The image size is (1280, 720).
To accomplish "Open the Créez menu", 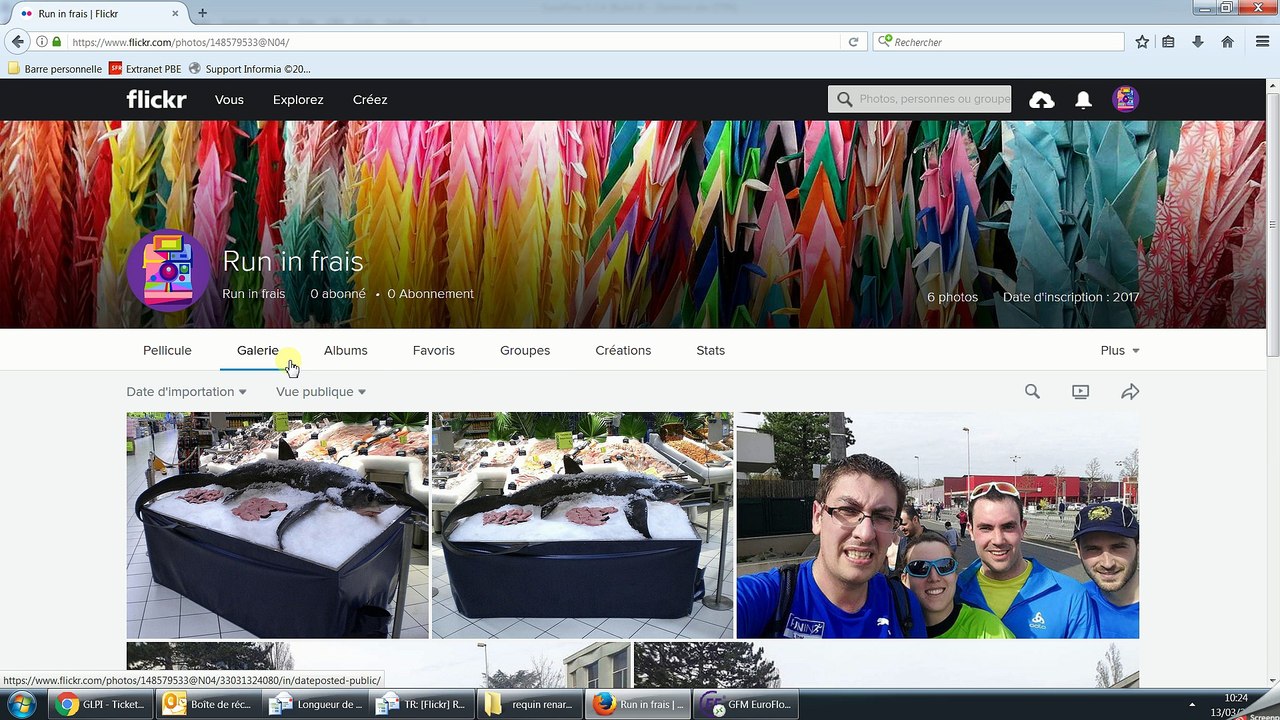I will tap(370, 100).
